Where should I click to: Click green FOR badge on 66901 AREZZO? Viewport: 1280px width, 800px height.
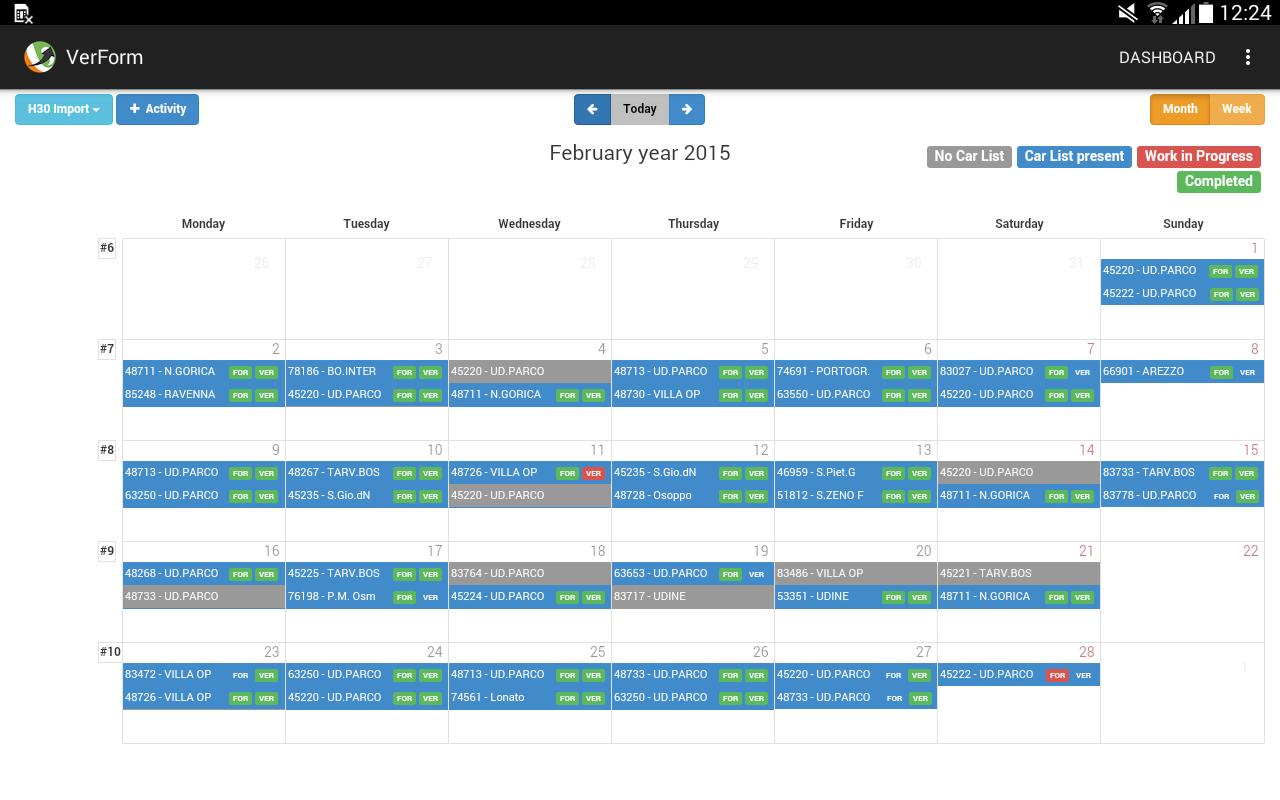1220,372
